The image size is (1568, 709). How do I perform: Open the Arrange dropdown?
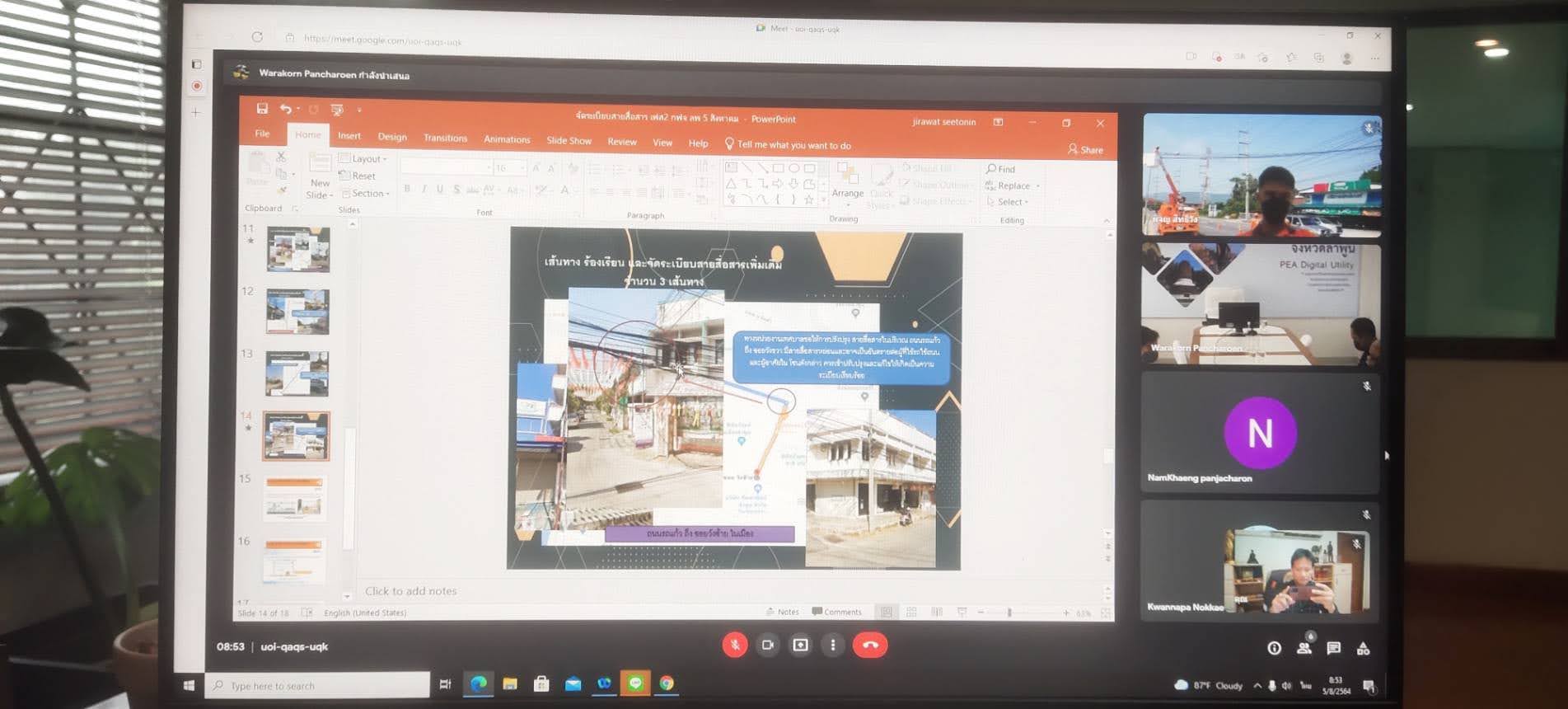click(847, 183)
